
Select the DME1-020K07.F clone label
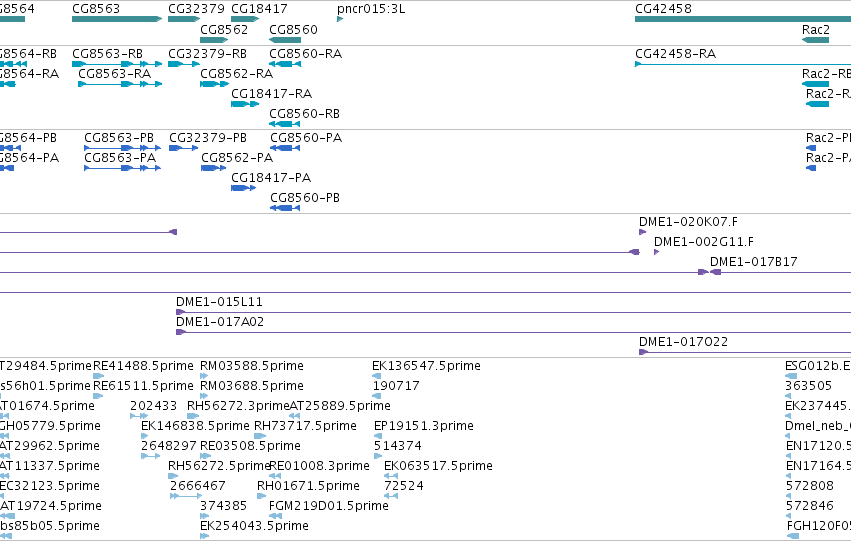tap(688, 222)
